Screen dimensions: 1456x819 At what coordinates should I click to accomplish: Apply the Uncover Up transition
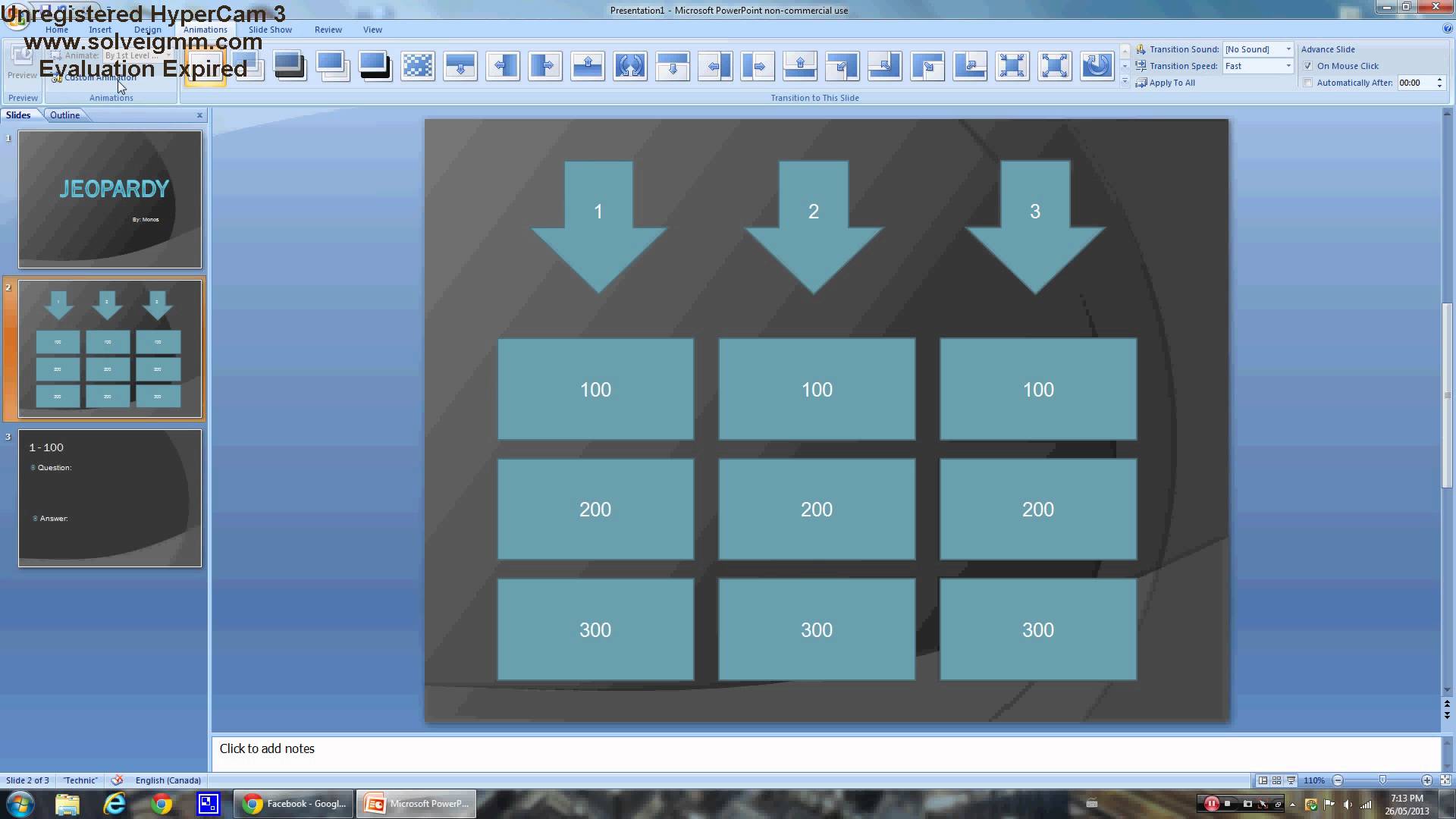pyautogui.click(x=799, y=67)
